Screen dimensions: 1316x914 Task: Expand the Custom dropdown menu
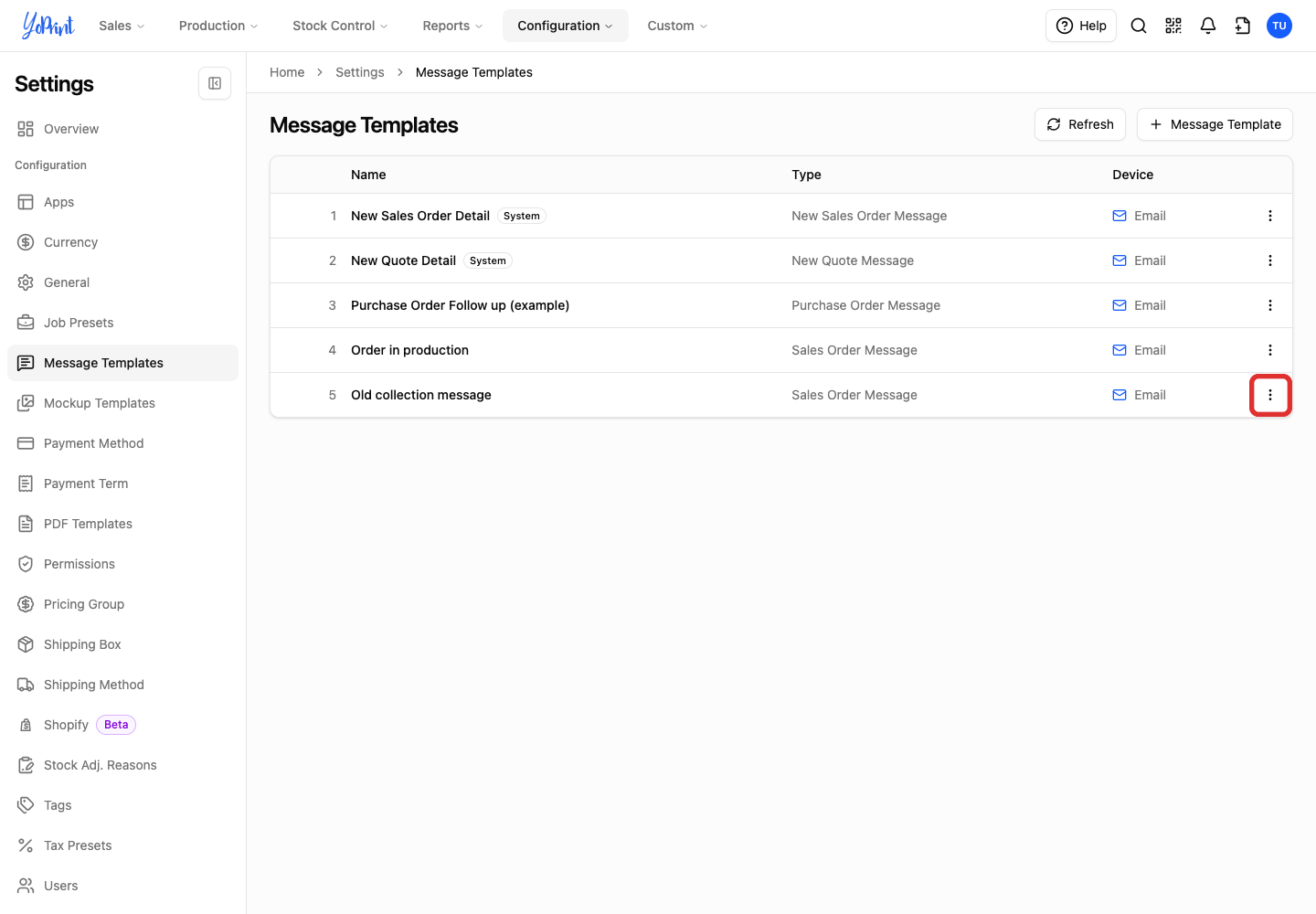677,26
